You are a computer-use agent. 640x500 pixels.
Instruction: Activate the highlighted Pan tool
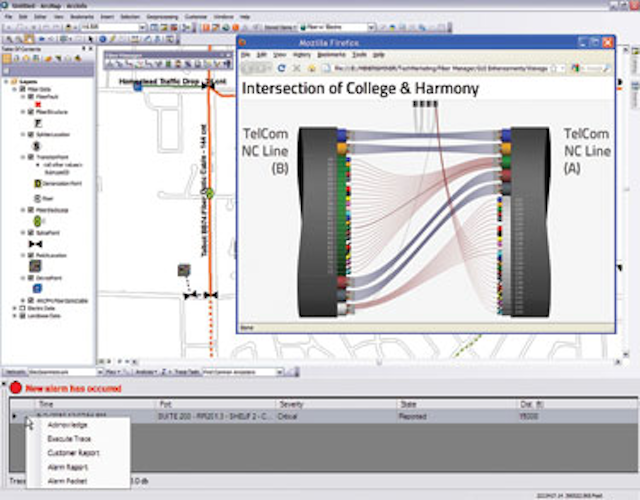pyautogui.click(x=29, y=39)
